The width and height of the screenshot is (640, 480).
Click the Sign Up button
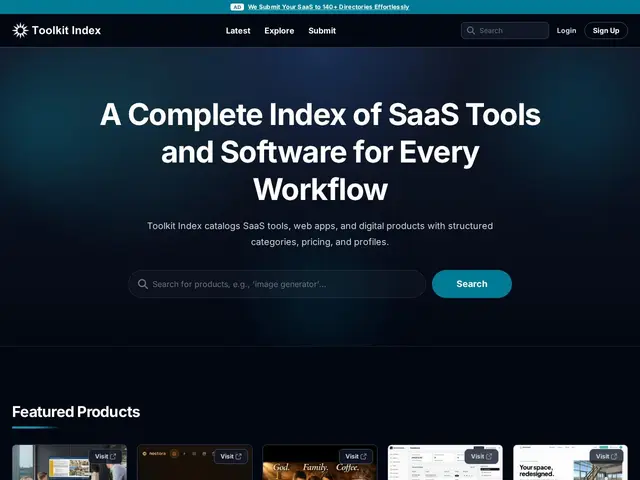[606, 31]
